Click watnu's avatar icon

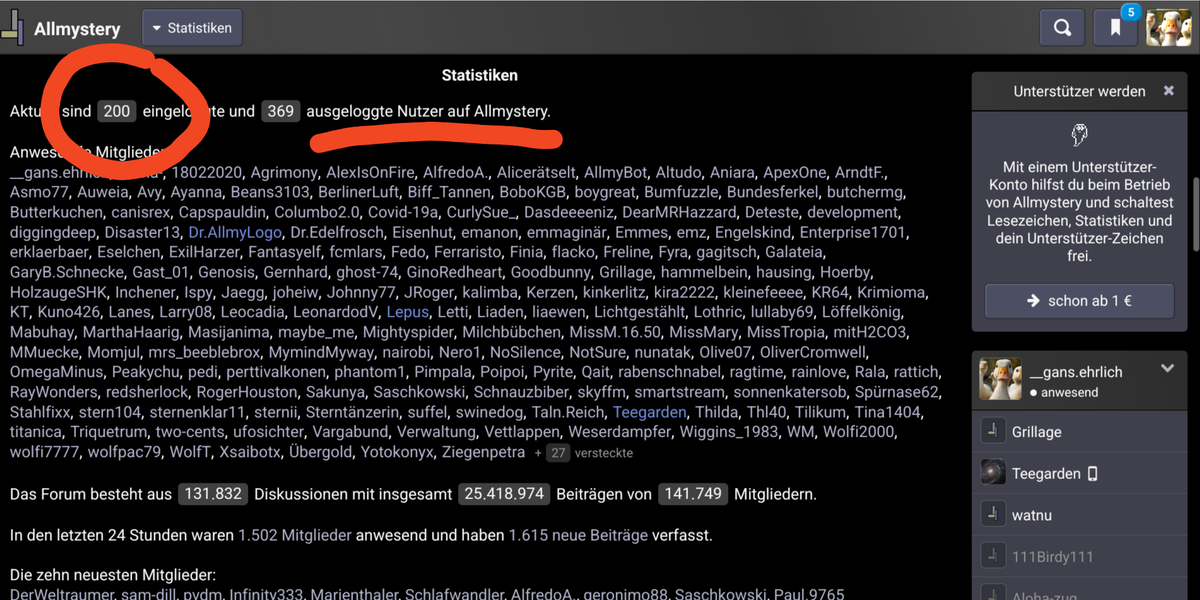(993, 515)
